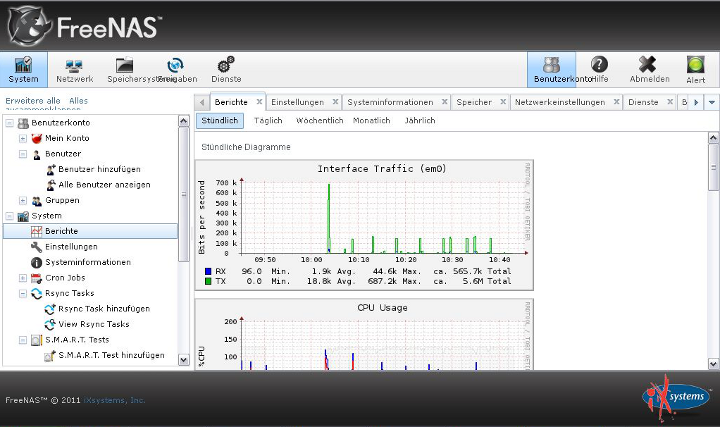The width and height of the screenshot is (720, 427).
Task: Click View Rsync Tasks
Action: coord(94,324)
